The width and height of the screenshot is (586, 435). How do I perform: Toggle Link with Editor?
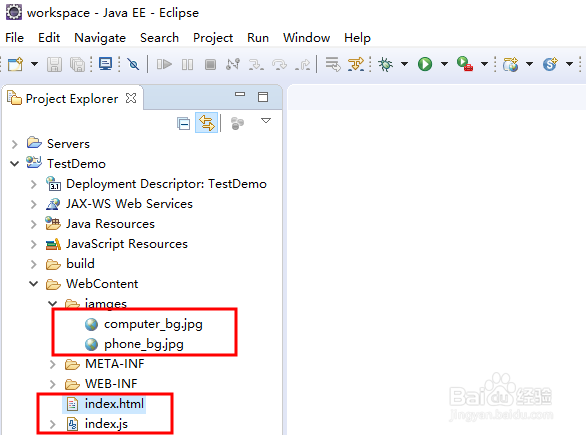(207, 123)
